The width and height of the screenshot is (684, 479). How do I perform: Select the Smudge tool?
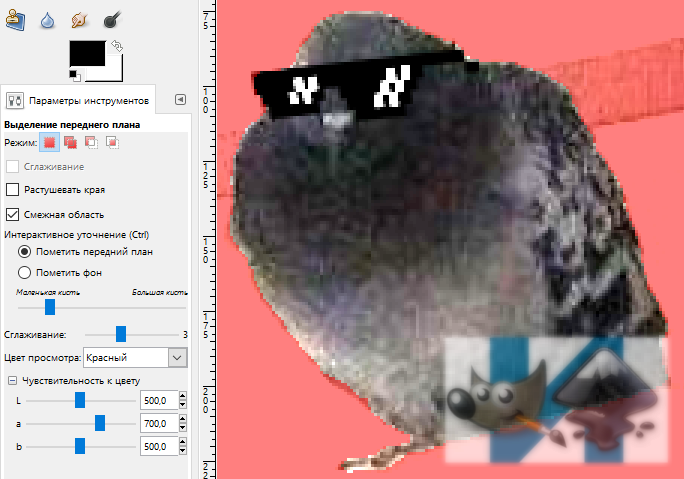click(79, 20)
